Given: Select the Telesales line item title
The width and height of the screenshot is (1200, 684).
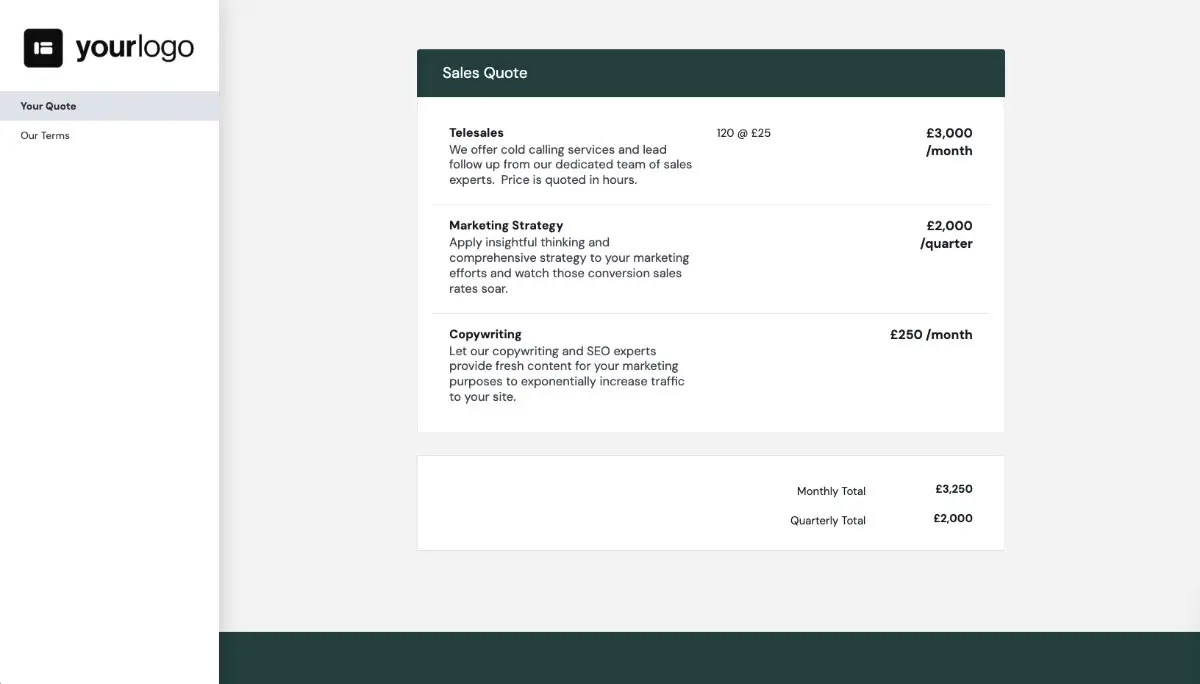Looking at the screenshot, I should (476, 132).
